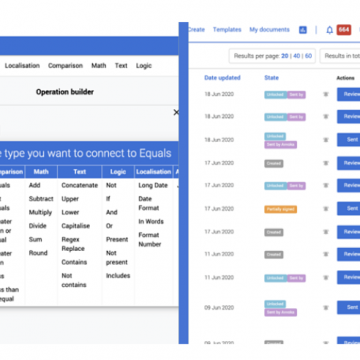
Task: Sort by Date updated column
Action: click(x=222, y=78)
